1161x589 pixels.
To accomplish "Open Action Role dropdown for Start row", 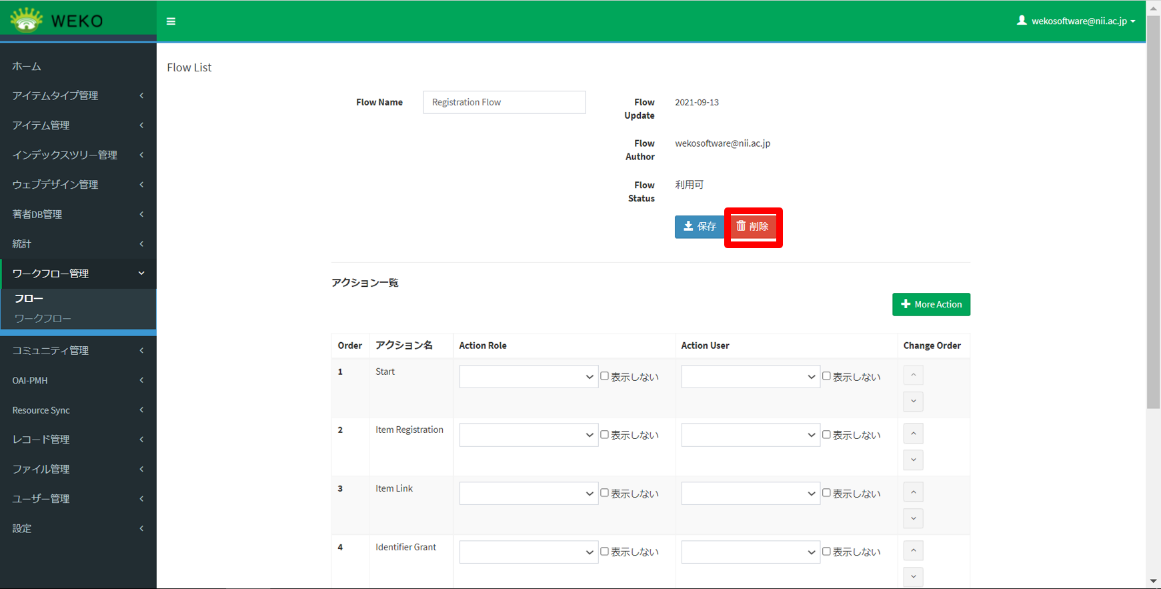I will [528, 377].
